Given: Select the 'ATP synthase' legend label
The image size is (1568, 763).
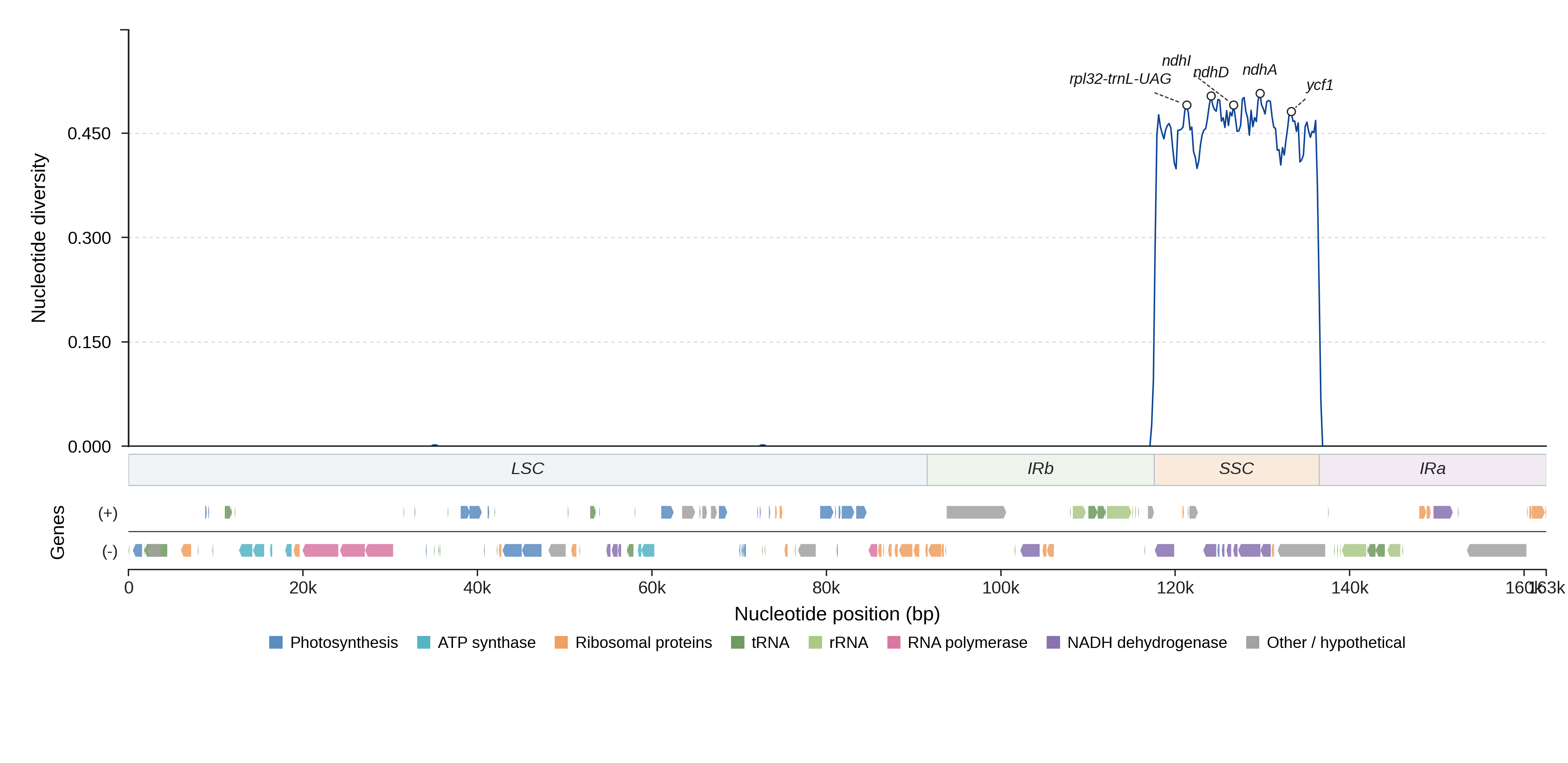Looking at the screenshot, I should tap(487, 642).
